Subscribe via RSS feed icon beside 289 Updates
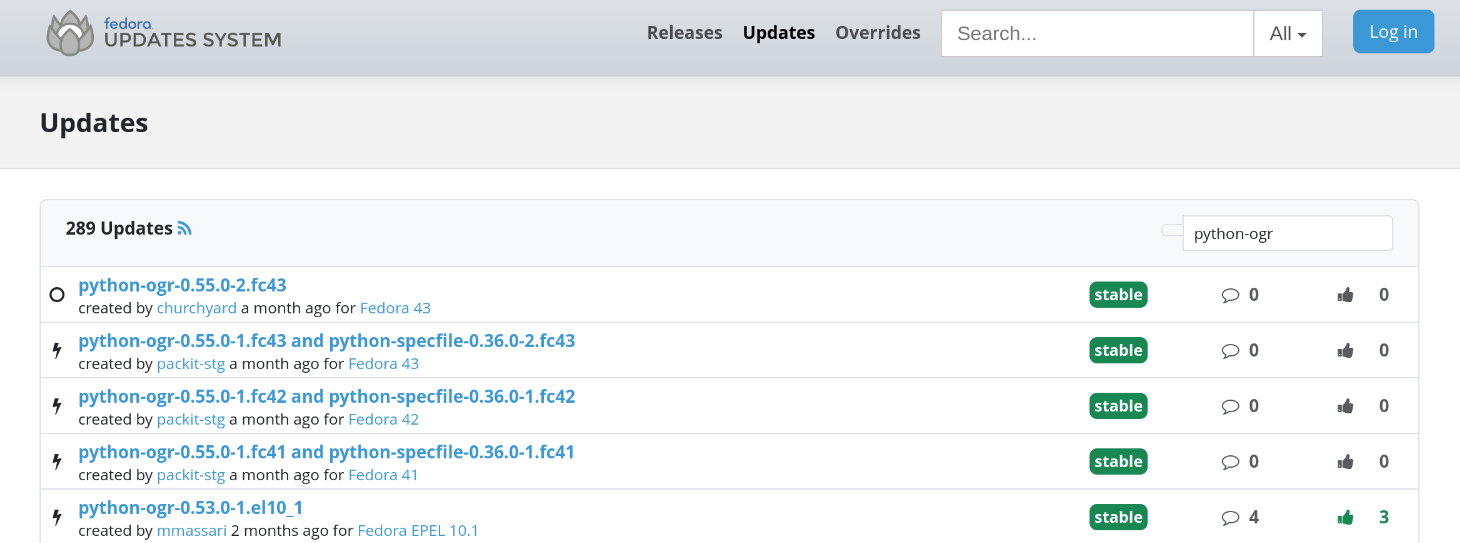This screenshot has width=1460, height=543. (x=184, y=228)
